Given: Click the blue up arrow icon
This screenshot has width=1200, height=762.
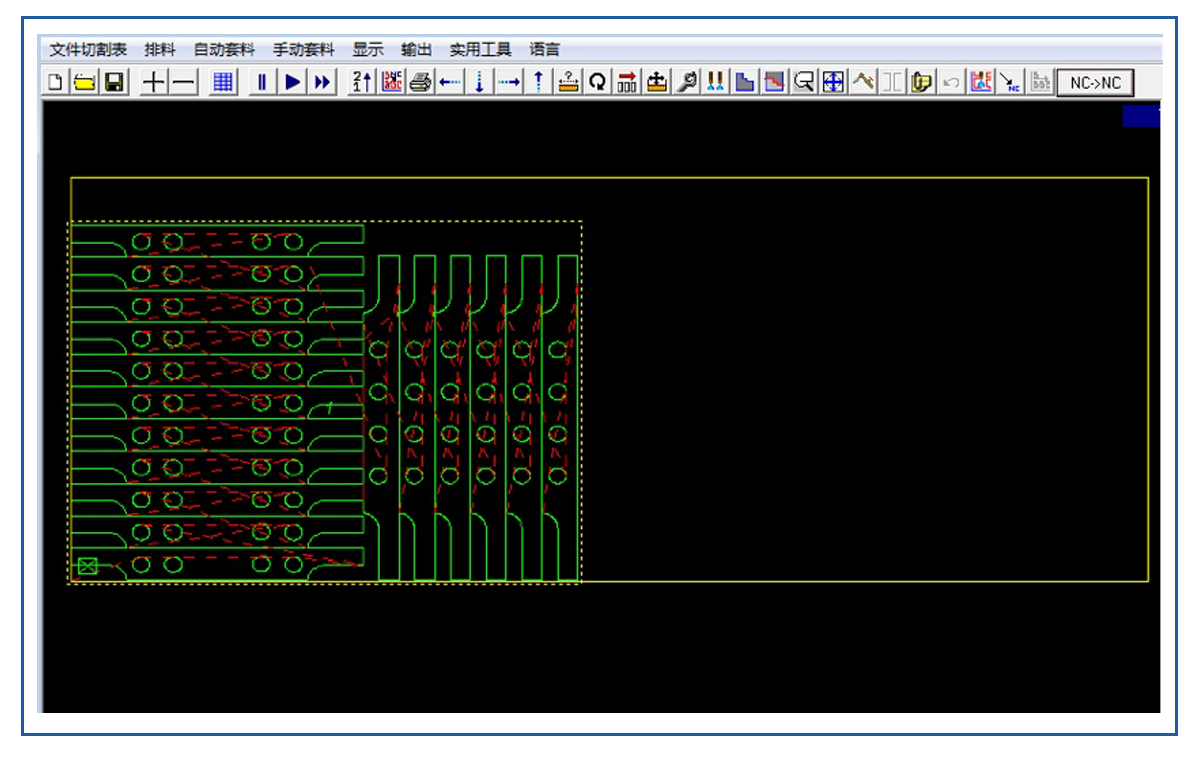Looking at the screenshot, I should pos(538,83).
